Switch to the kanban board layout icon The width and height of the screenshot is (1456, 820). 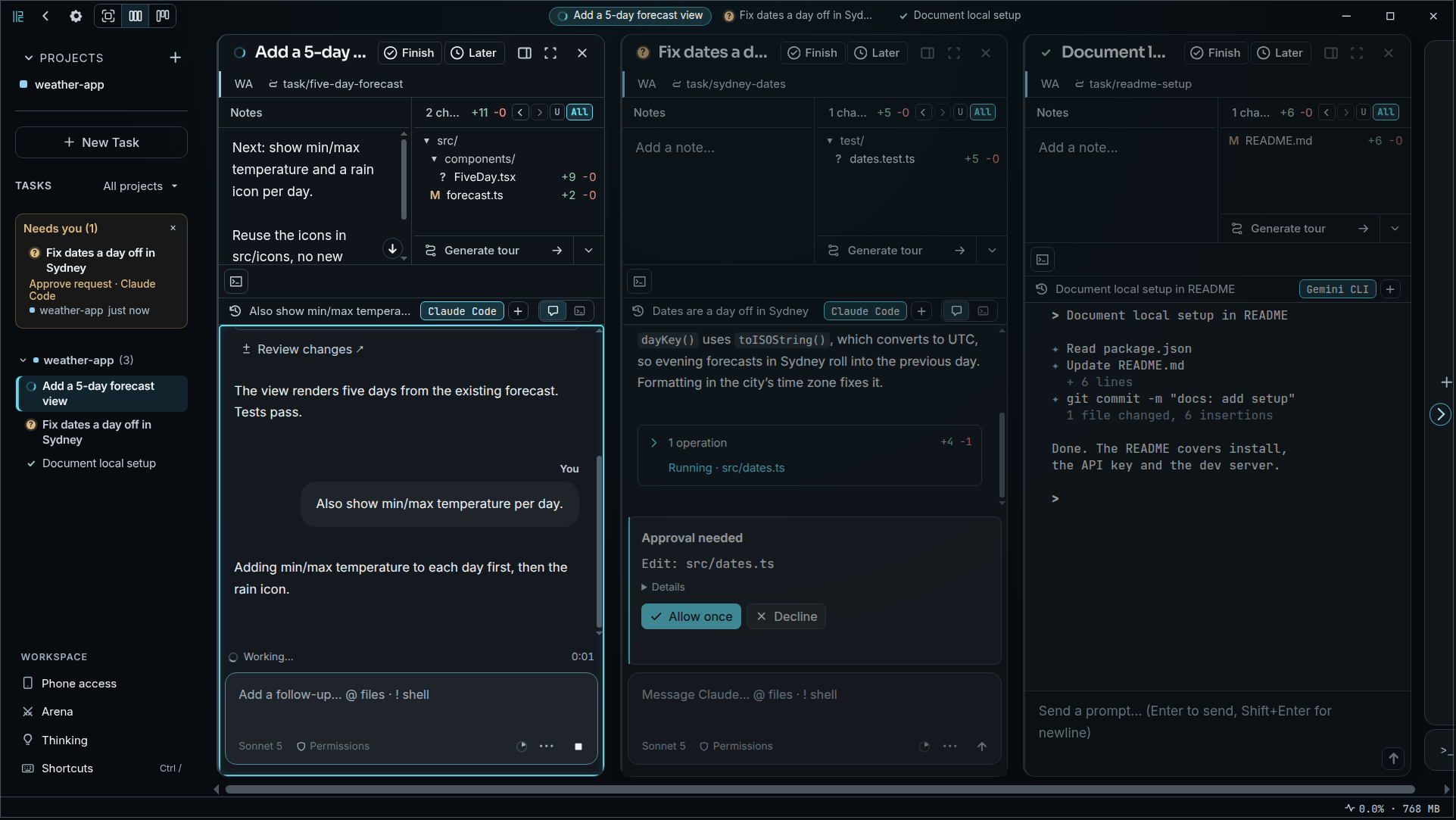pos(163,16)
